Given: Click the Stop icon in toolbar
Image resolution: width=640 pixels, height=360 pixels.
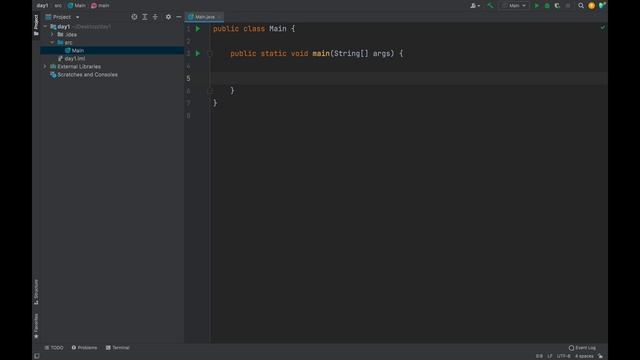Looking at the screenshot, I should point(568,6).
